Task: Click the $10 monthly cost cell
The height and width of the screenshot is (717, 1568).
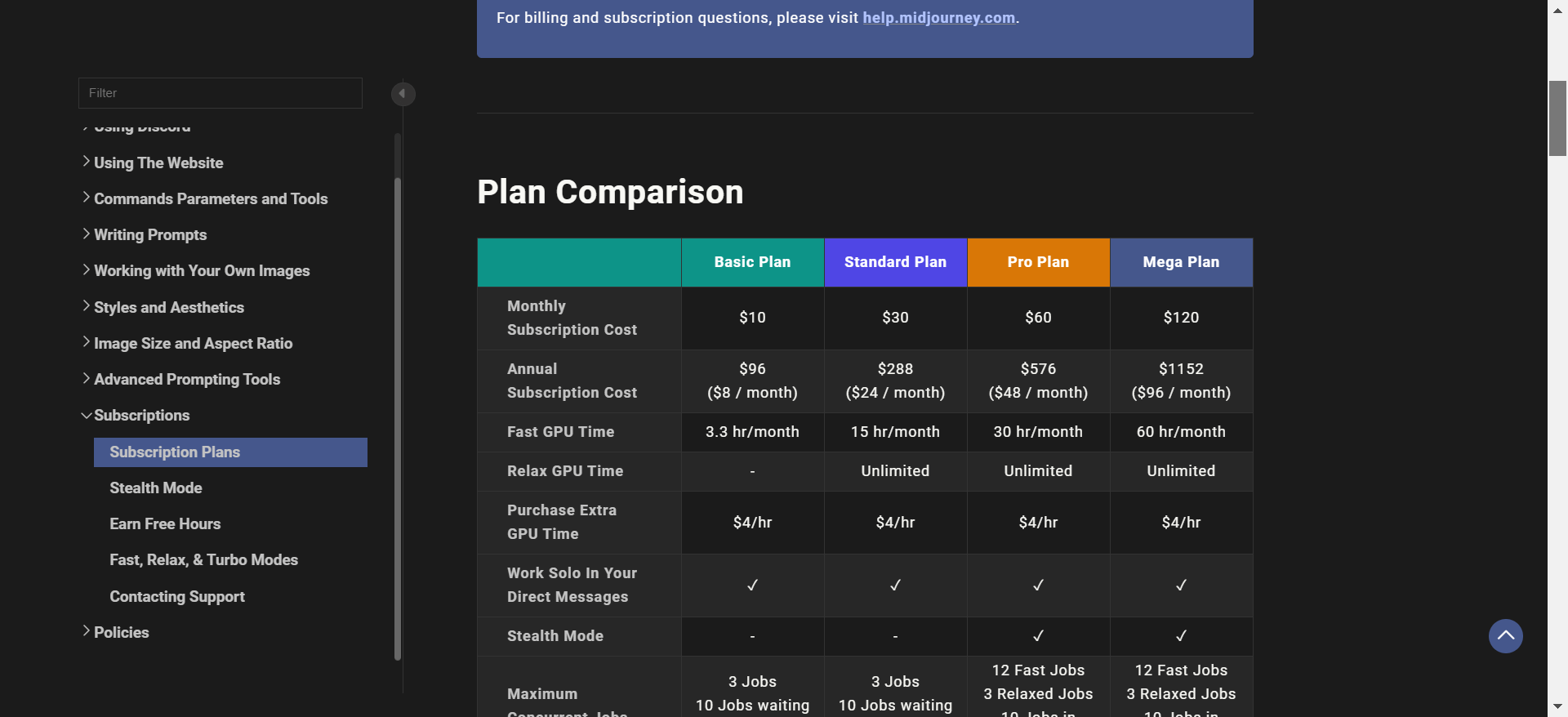Action: [x=752, y=318]
